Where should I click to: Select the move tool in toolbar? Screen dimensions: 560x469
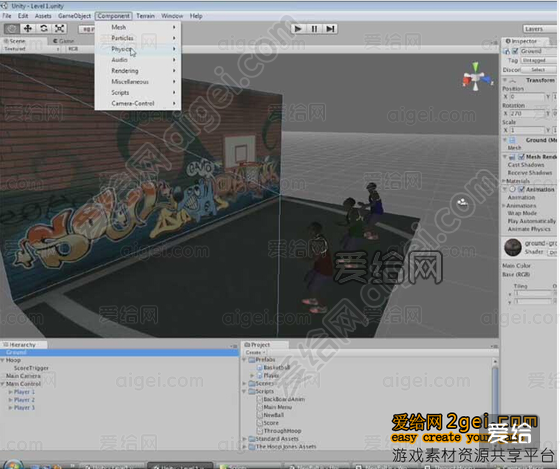(x=28, y=29)
